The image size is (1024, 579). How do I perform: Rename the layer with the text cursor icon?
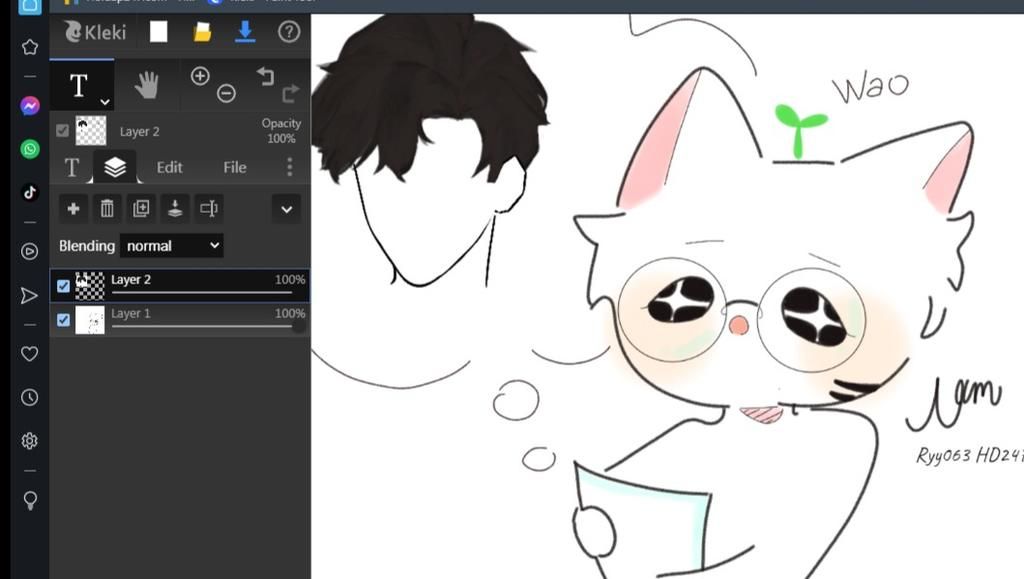(x=209, y=208)
